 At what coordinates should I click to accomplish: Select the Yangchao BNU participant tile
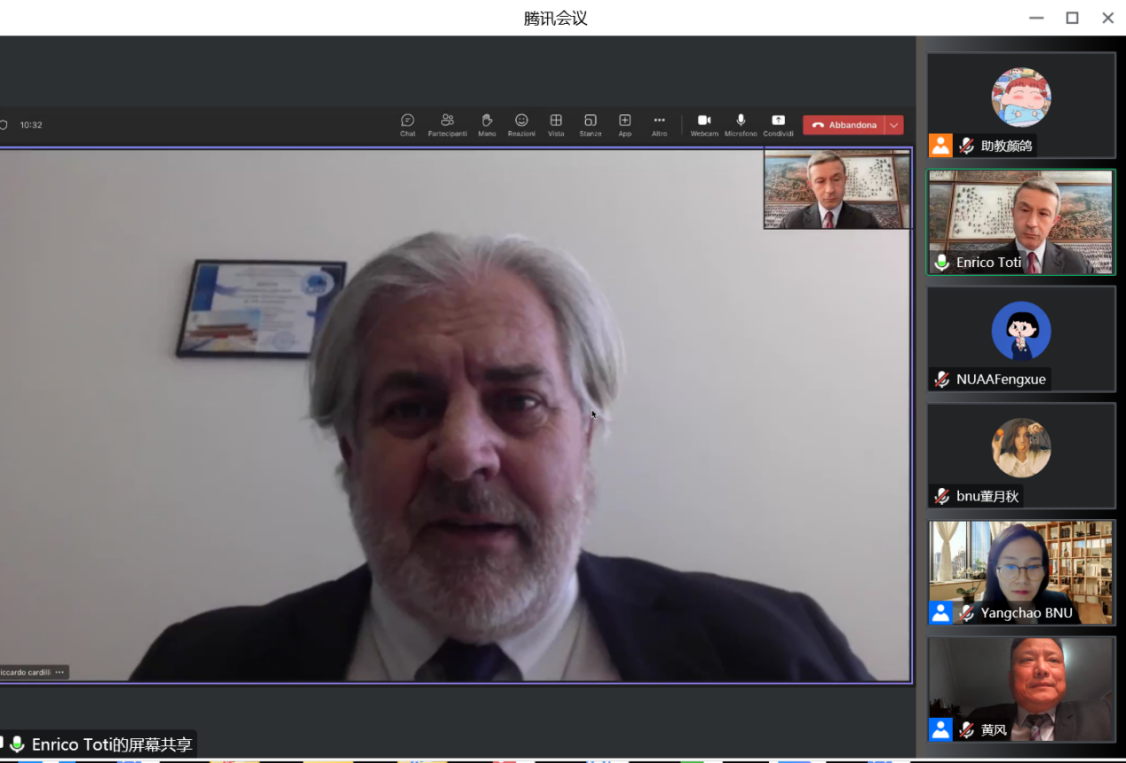coord(1021,572)
